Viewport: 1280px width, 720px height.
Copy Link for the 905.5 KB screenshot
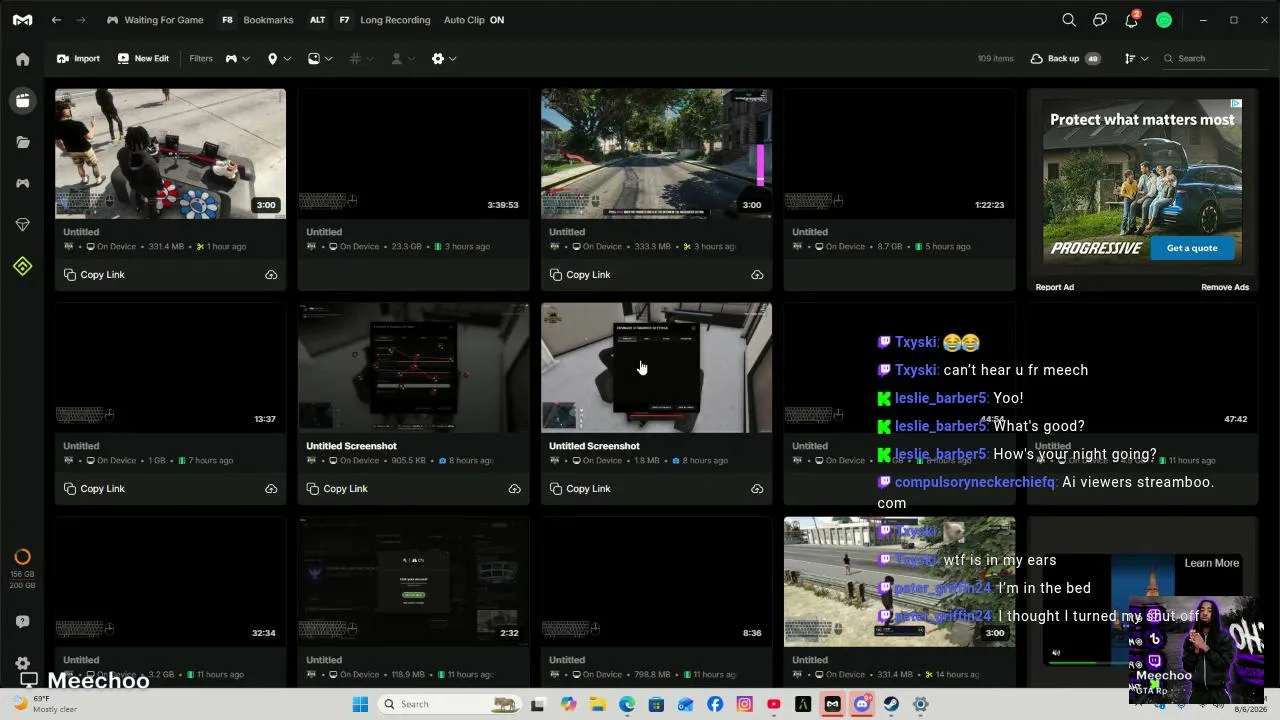point(338,489)
